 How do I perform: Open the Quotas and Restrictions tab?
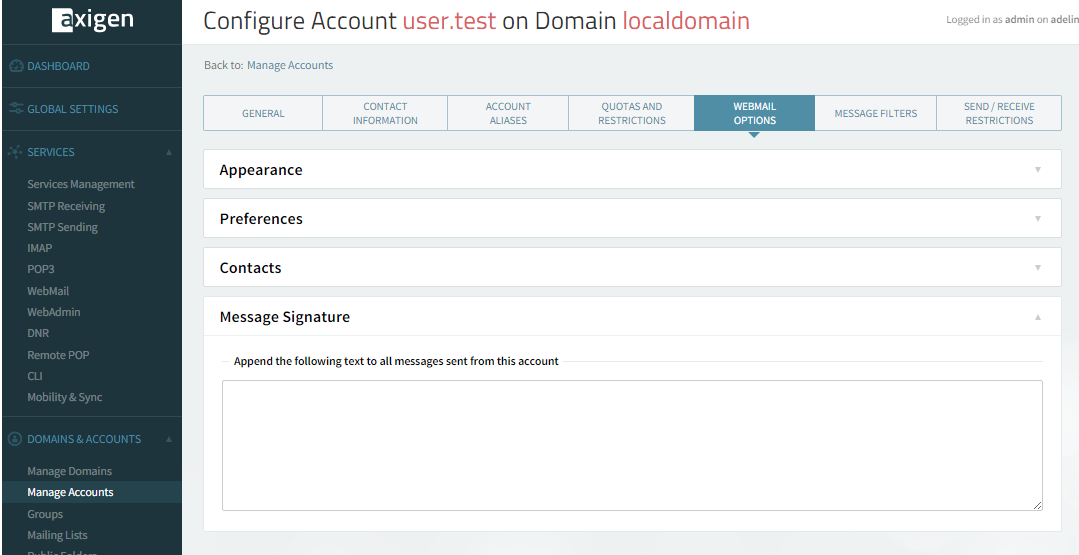coord(631,114)
